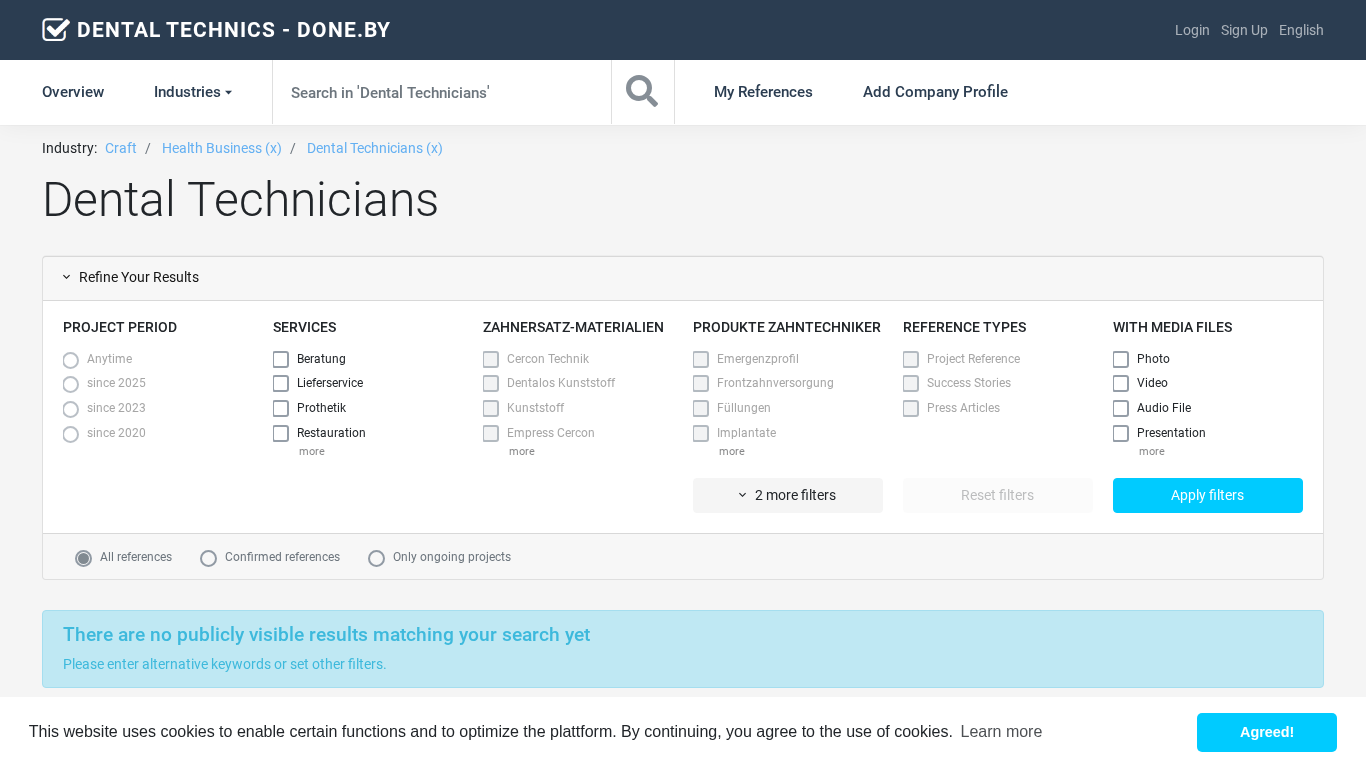Tick the Frontzahnversorgung checkbox

point(701,383)
